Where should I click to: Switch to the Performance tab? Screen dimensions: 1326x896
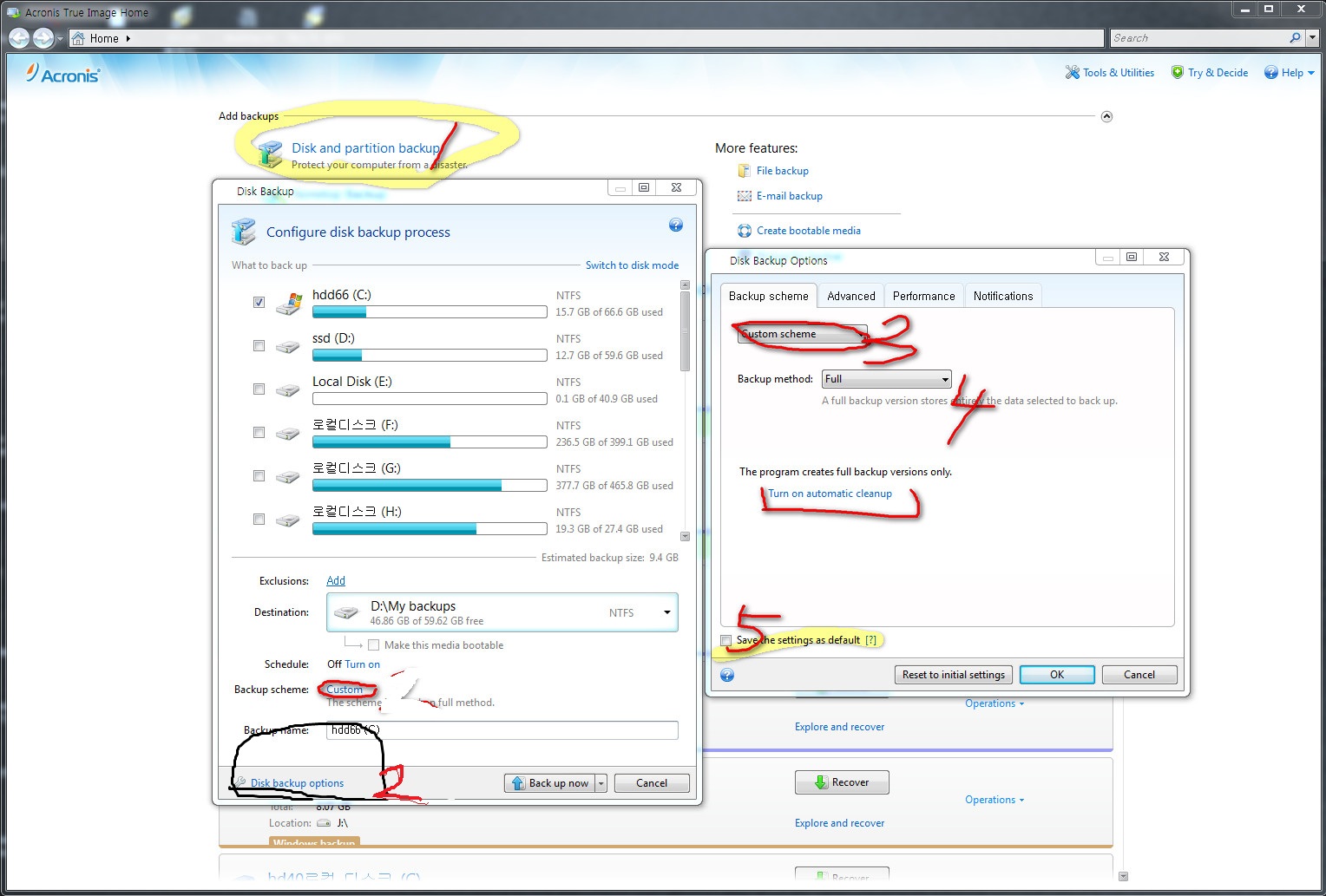pyautogui.click(x=924, y=296)
